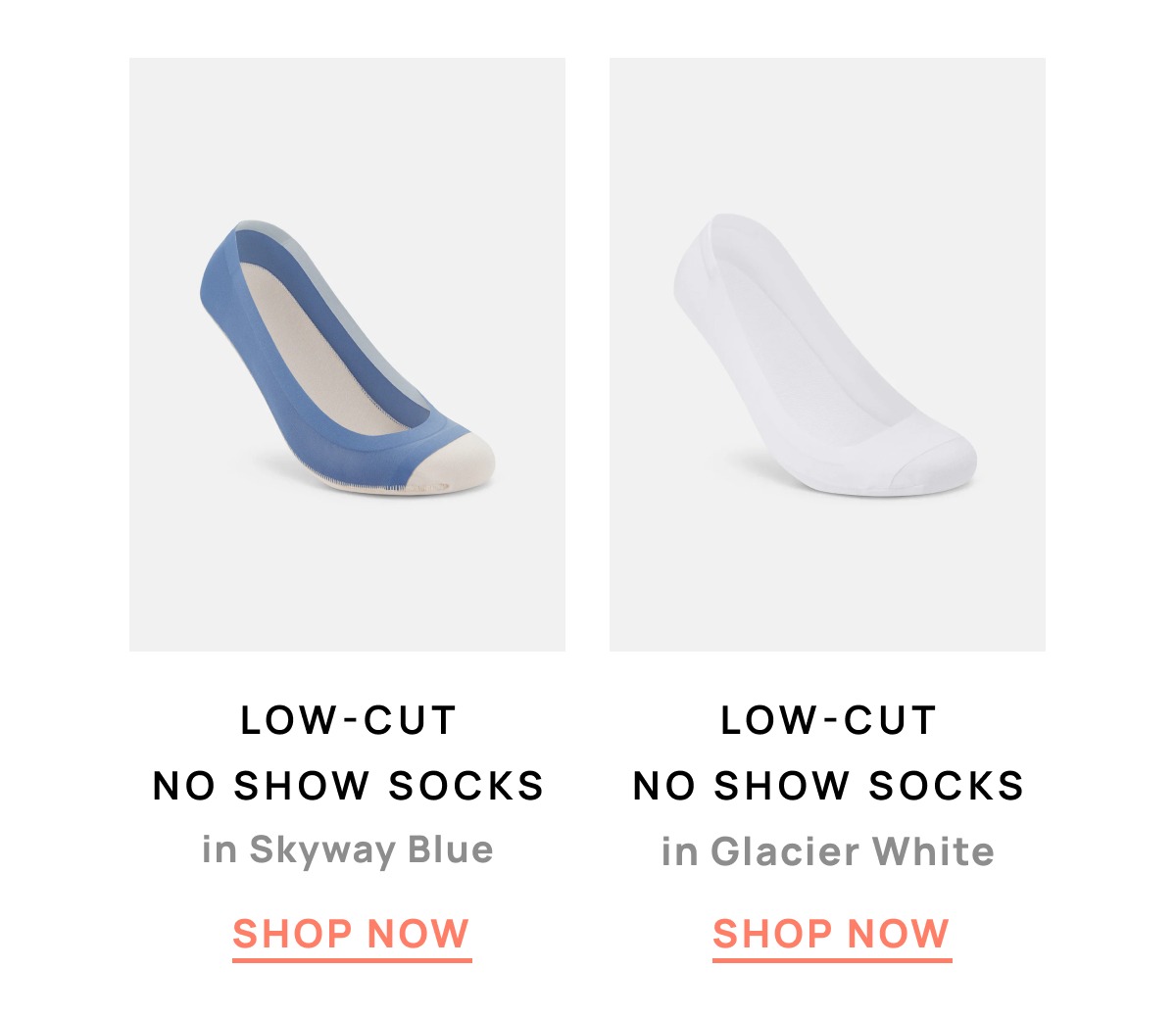
Task: Click gray background below the blue sock
Action: click(x=347, y=573)
